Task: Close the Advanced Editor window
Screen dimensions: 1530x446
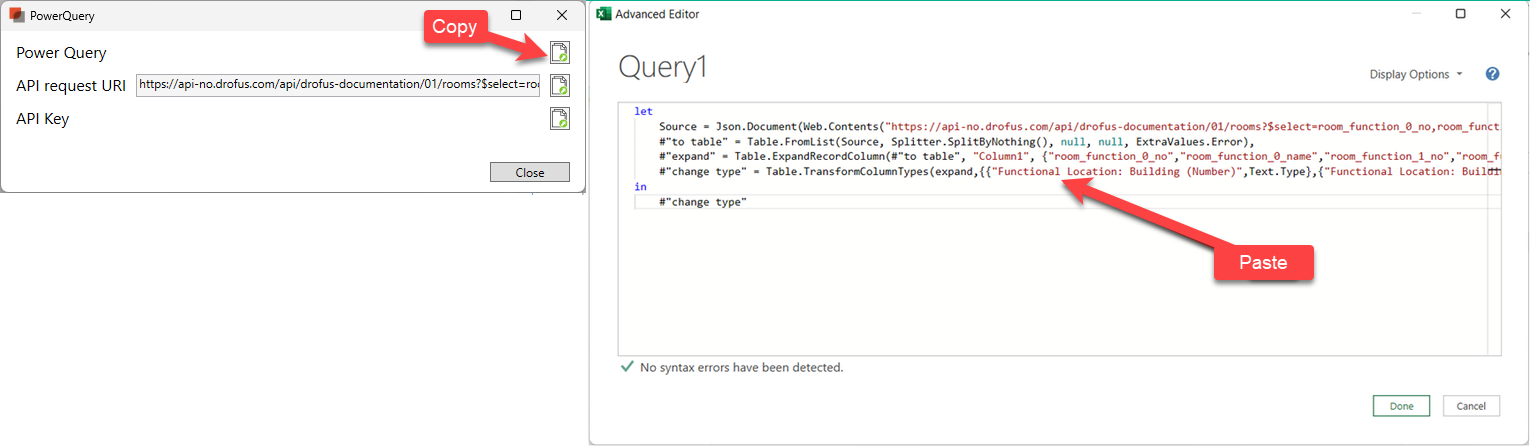Action: tap(1505, 14)
